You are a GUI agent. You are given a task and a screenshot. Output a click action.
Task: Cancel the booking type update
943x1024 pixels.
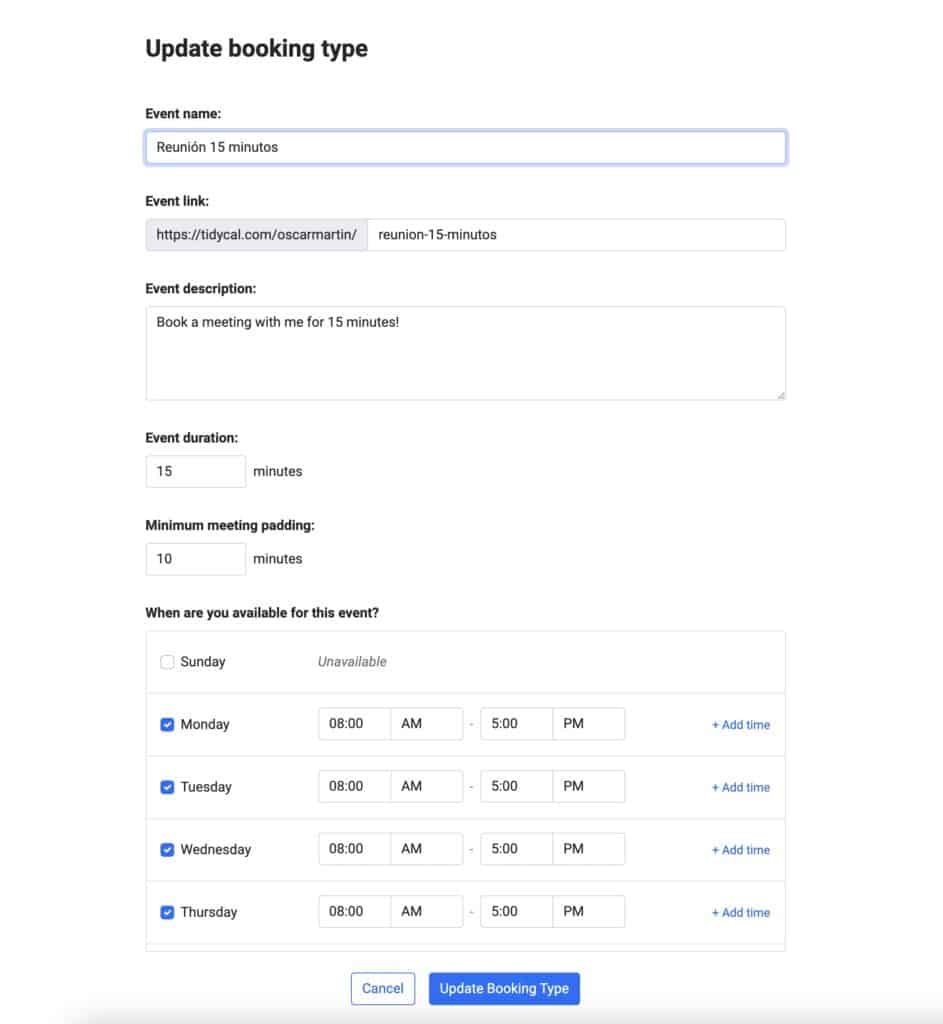click(383, 989)
